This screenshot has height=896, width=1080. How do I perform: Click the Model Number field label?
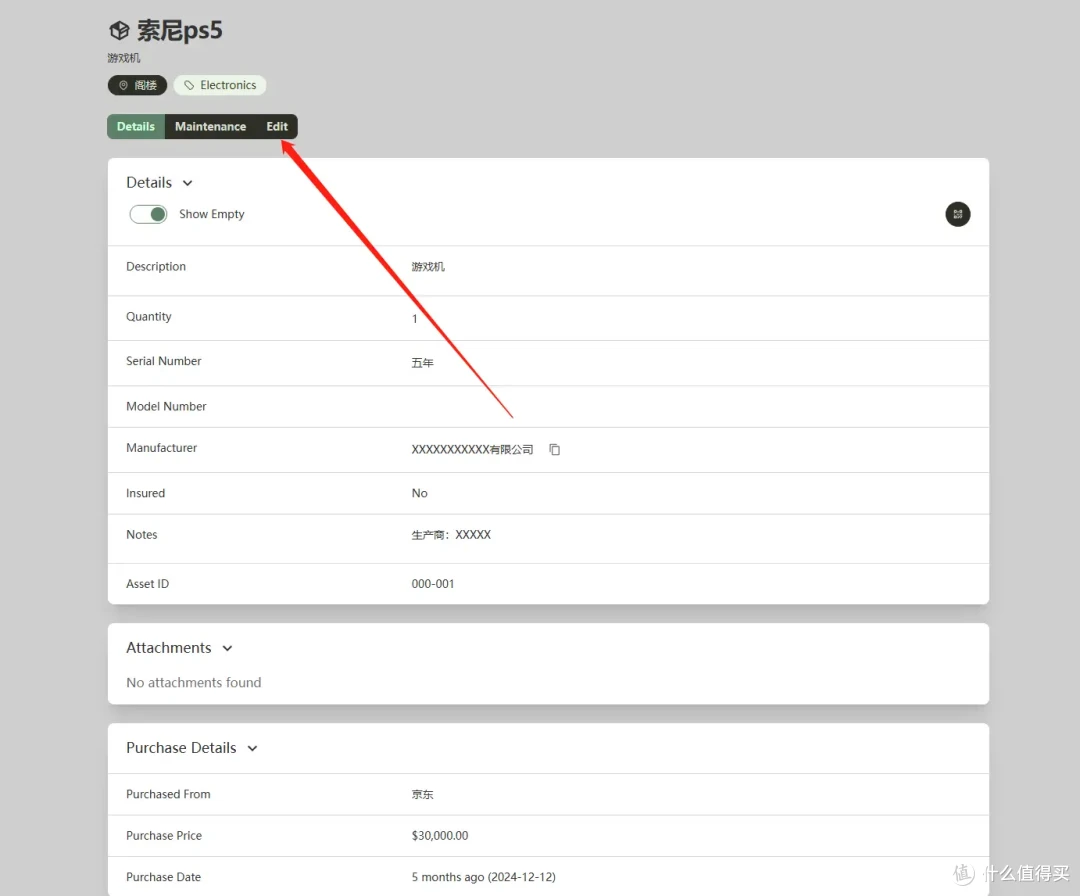point(166,406)
